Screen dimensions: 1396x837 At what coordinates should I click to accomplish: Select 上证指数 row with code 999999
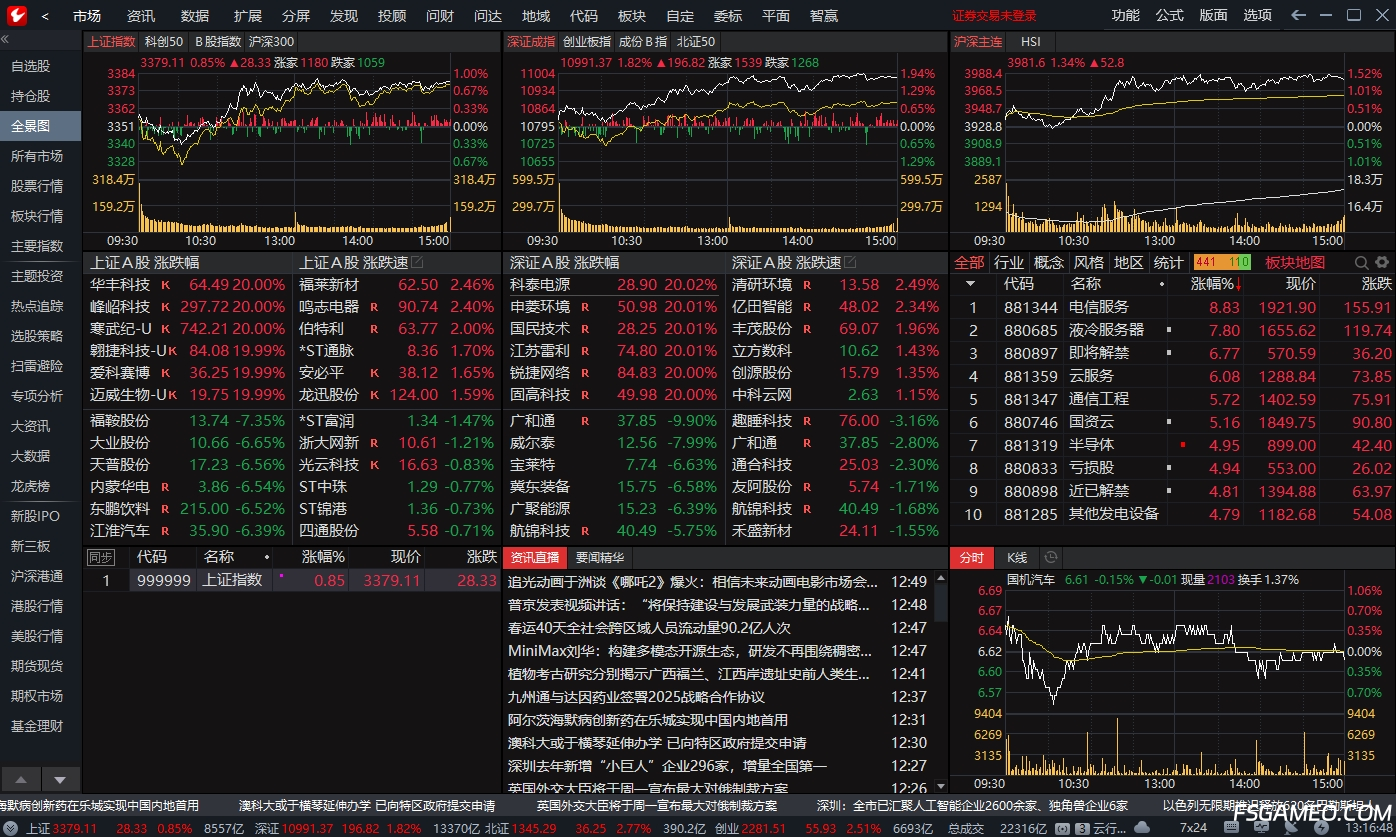click(x=292, y=580)
